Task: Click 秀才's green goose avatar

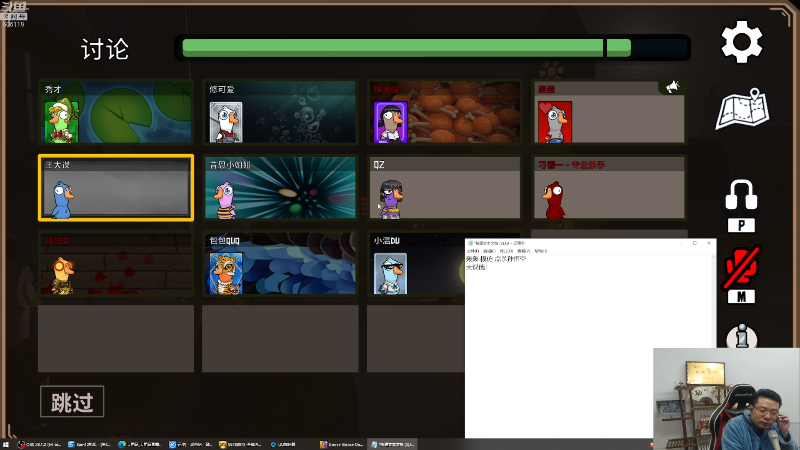Action: tap(61, 121)
